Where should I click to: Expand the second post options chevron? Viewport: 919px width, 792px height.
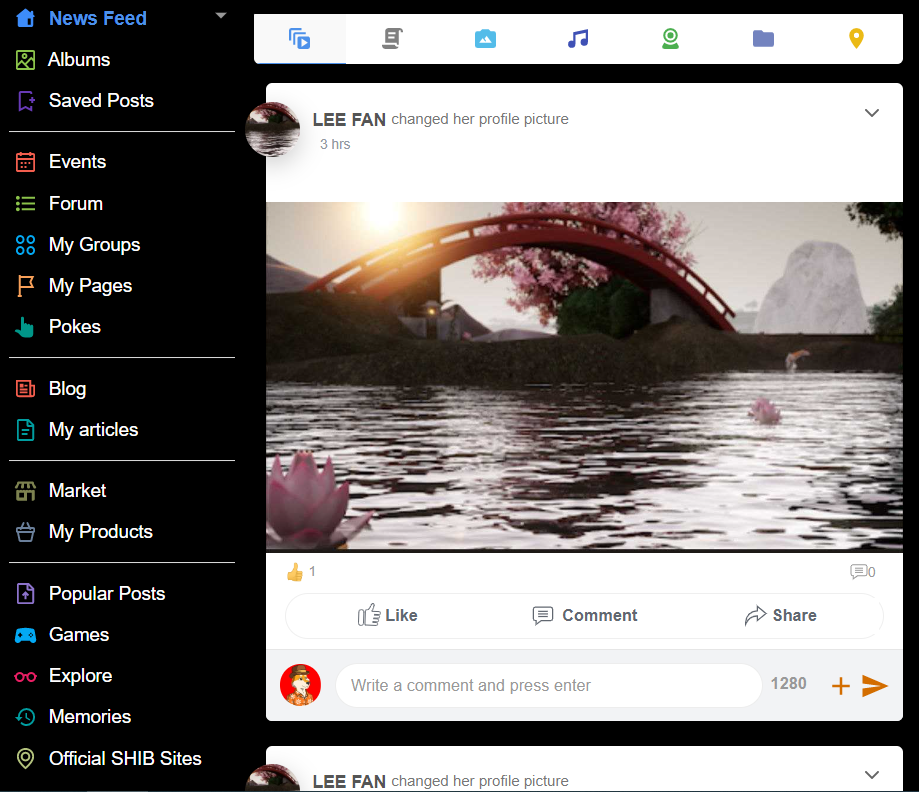872,775
